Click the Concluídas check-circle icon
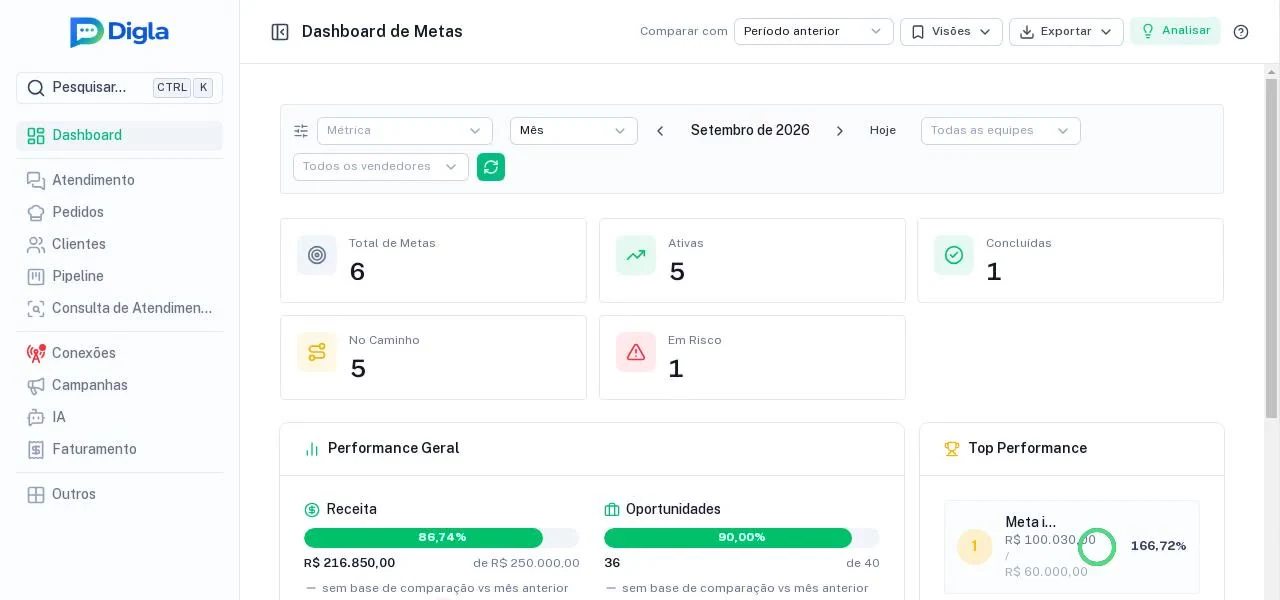 (954, 255)
